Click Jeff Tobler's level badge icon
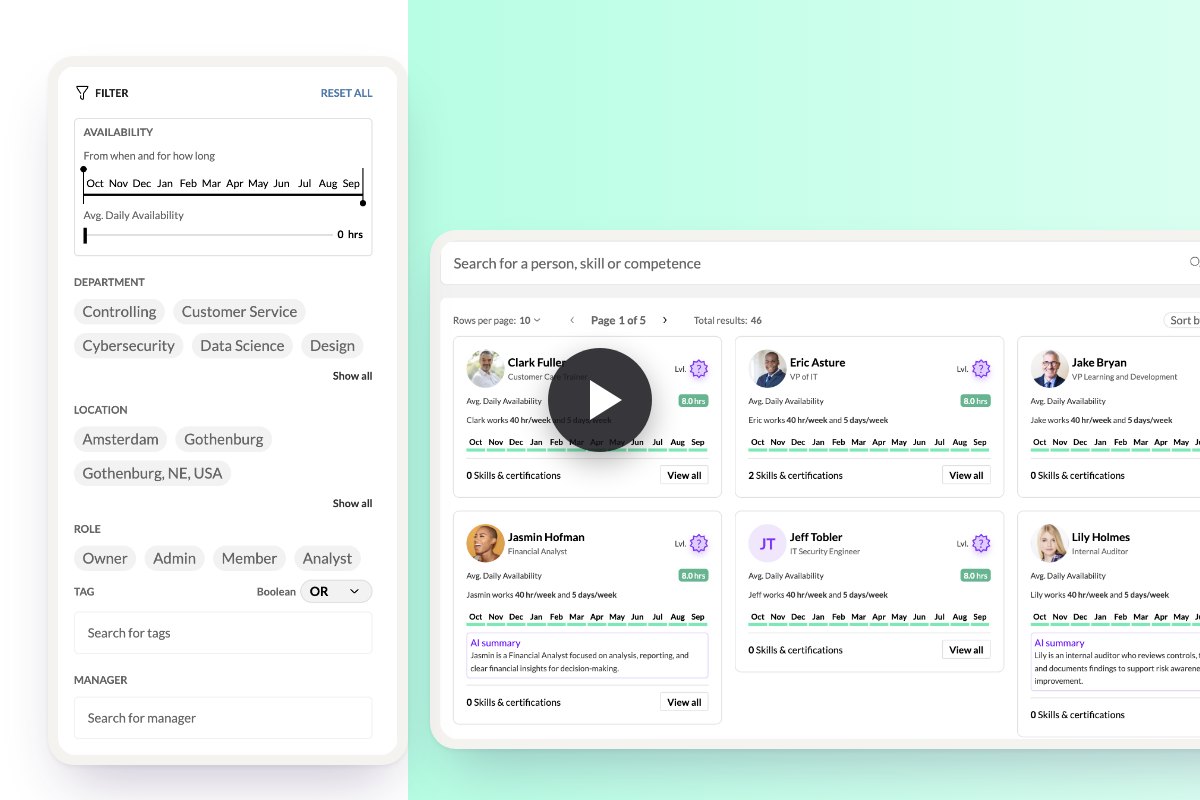Screen dimensions: 1200x800 pos(981,544)
